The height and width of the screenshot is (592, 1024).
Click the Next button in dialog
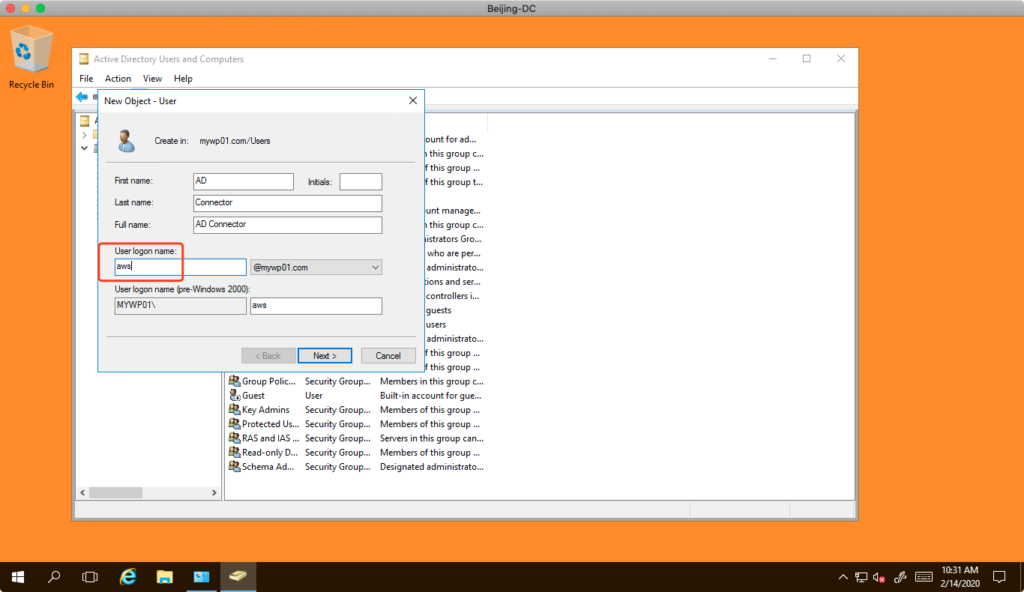pyautogui.click(x=325, y=356)
